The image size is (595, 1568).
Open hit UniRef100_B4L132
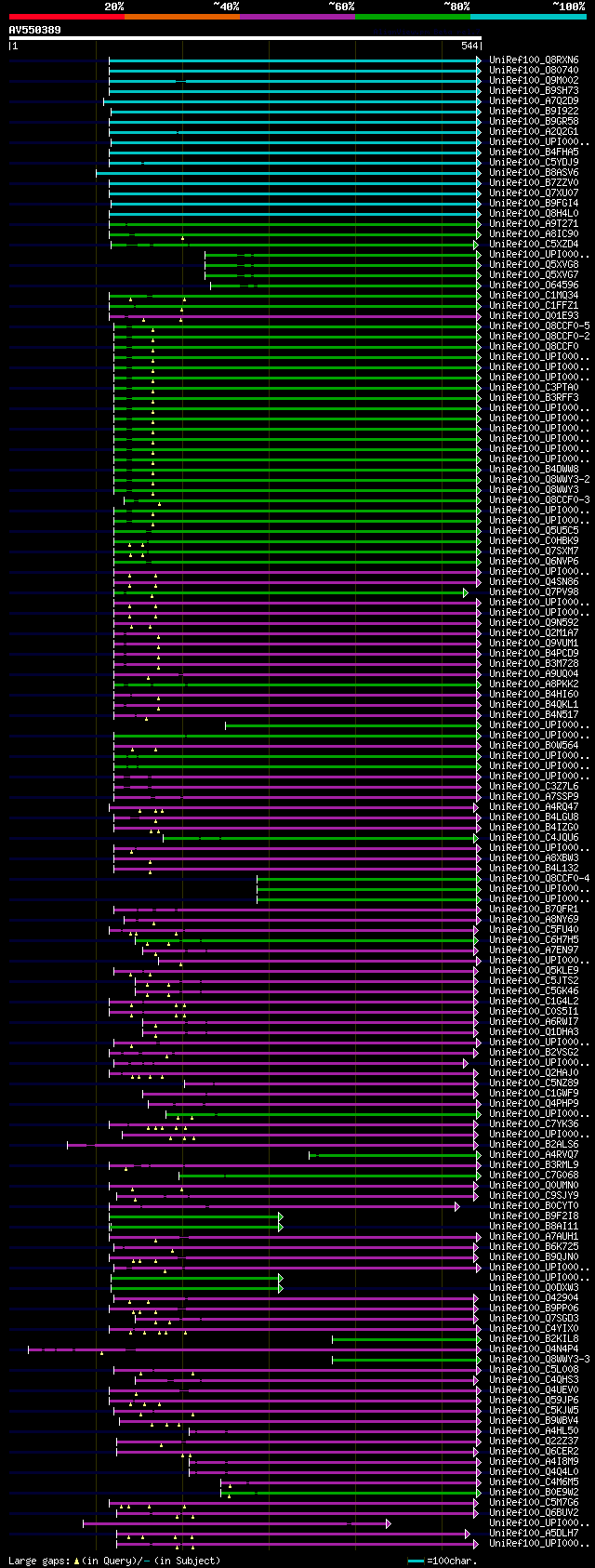(534, 868)
